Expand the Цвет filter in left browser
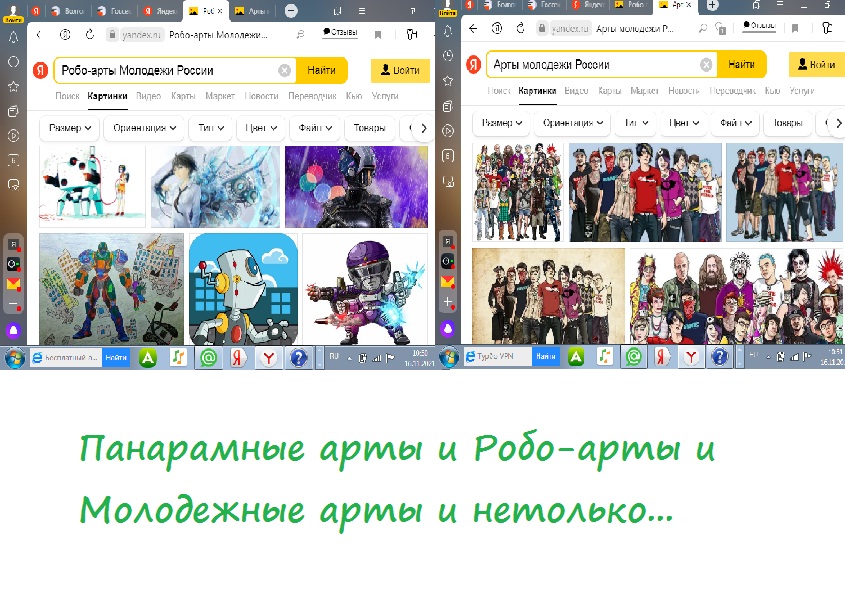845x600 pixels. [x=261, y=128]
